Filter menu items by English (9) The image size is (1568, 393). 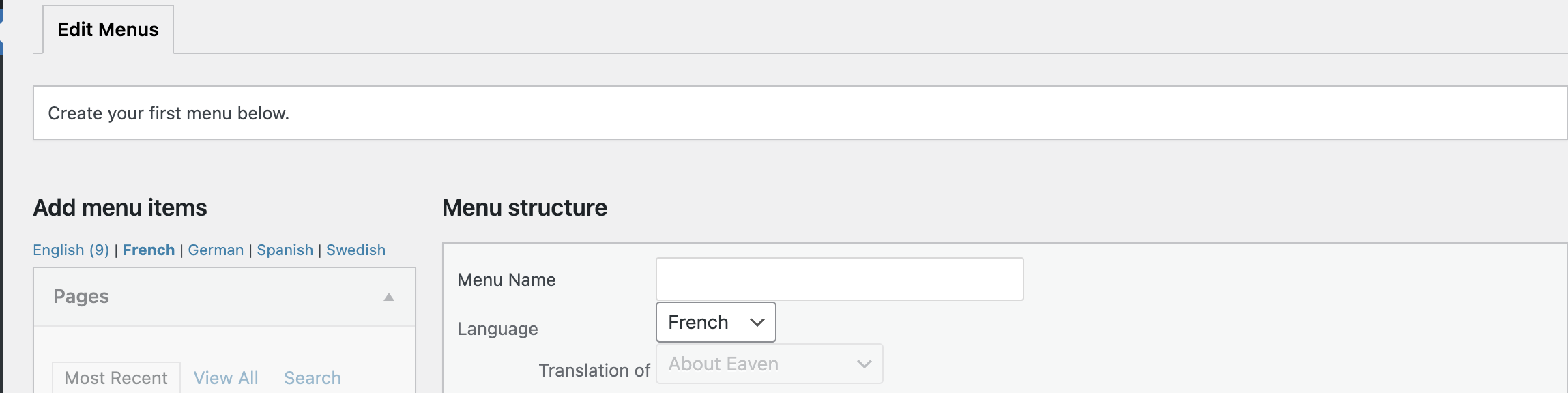point(71,250)
